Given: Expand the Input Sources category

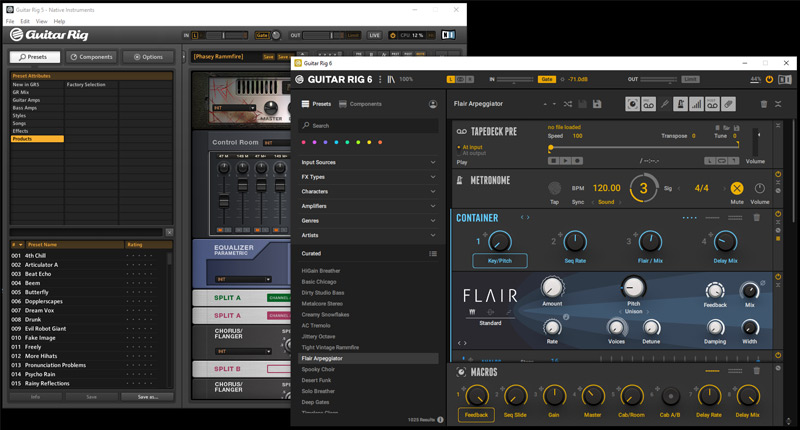Looking at the screenshot, I should coord(369,162).
